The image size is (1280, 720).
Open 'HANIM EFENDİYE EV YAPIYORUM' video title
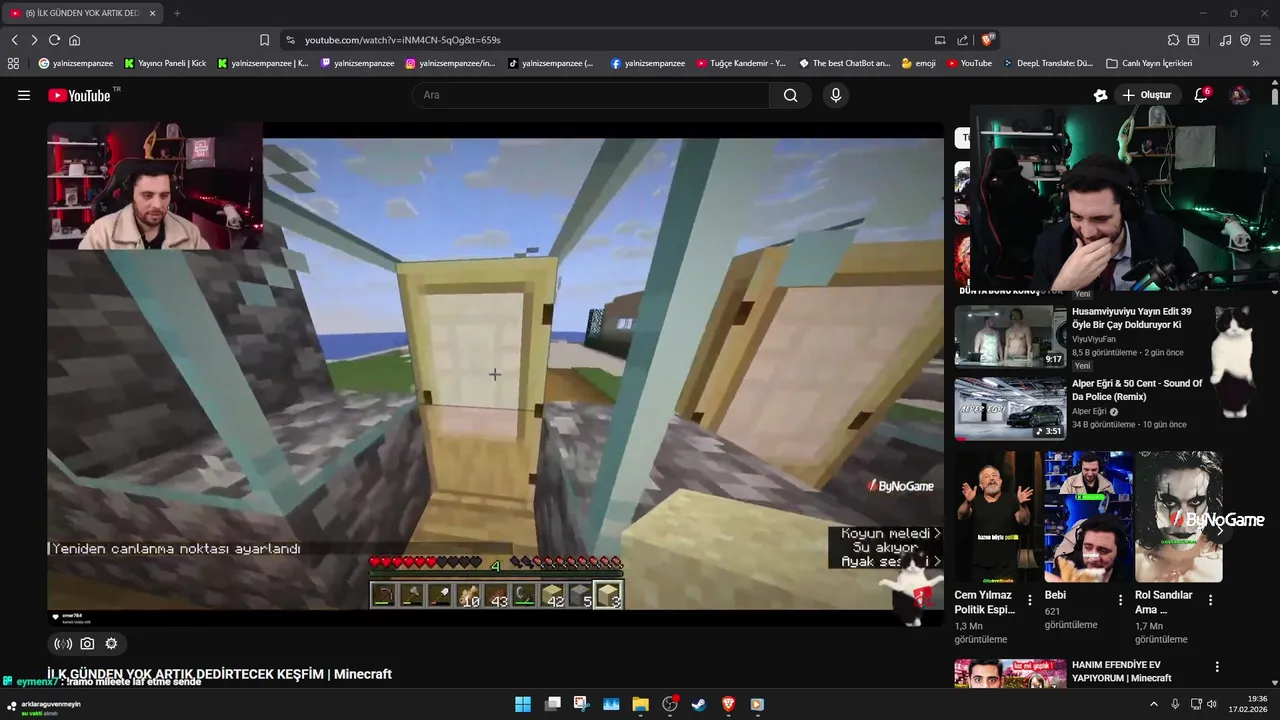(1121, 671)
